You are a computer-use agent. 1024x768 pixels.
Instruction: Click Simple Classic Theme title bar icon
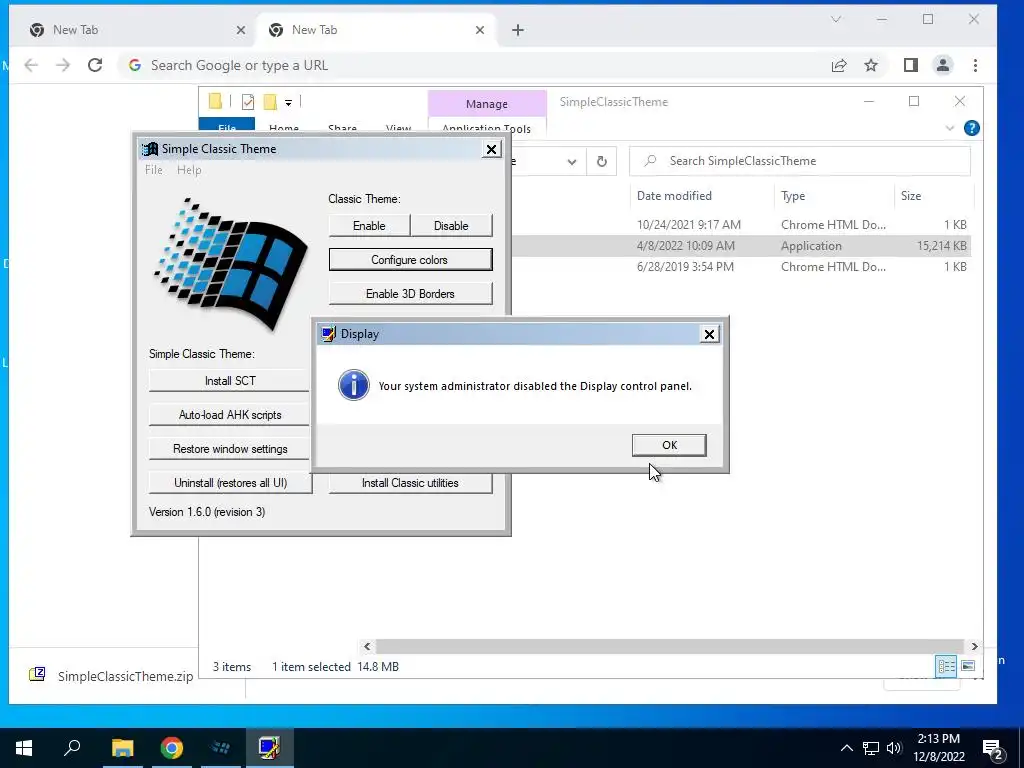pos(150,149)
